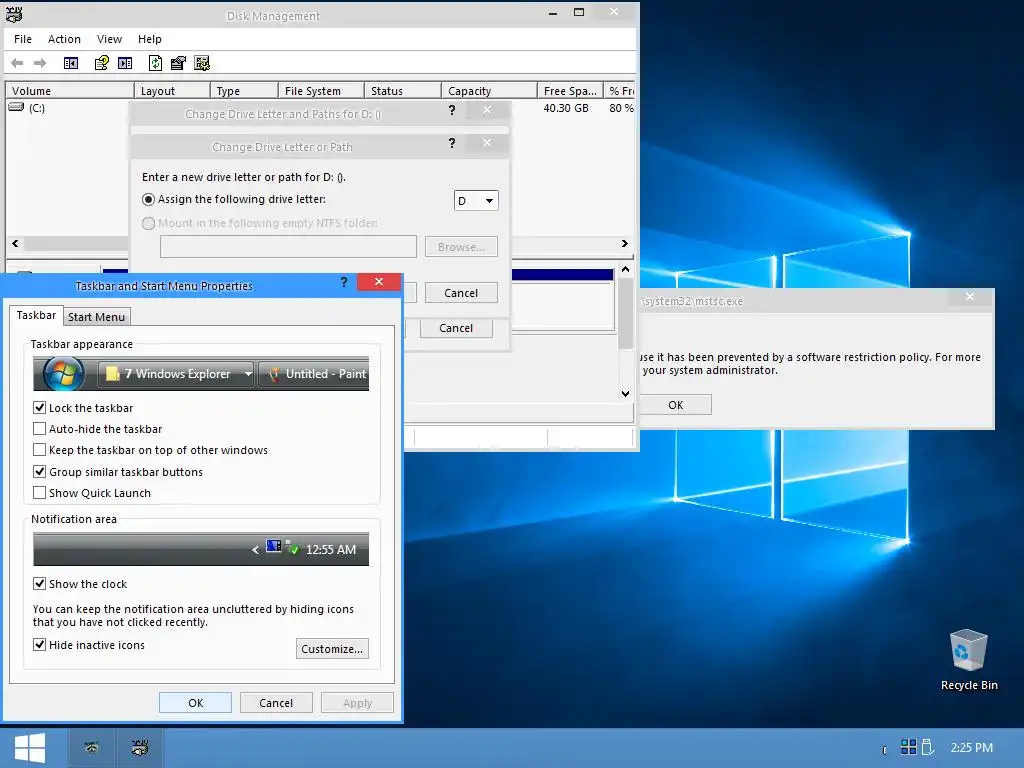Close the mstsc.exe error dialog
Screen dimensions: 1024x768
point(970,296)
